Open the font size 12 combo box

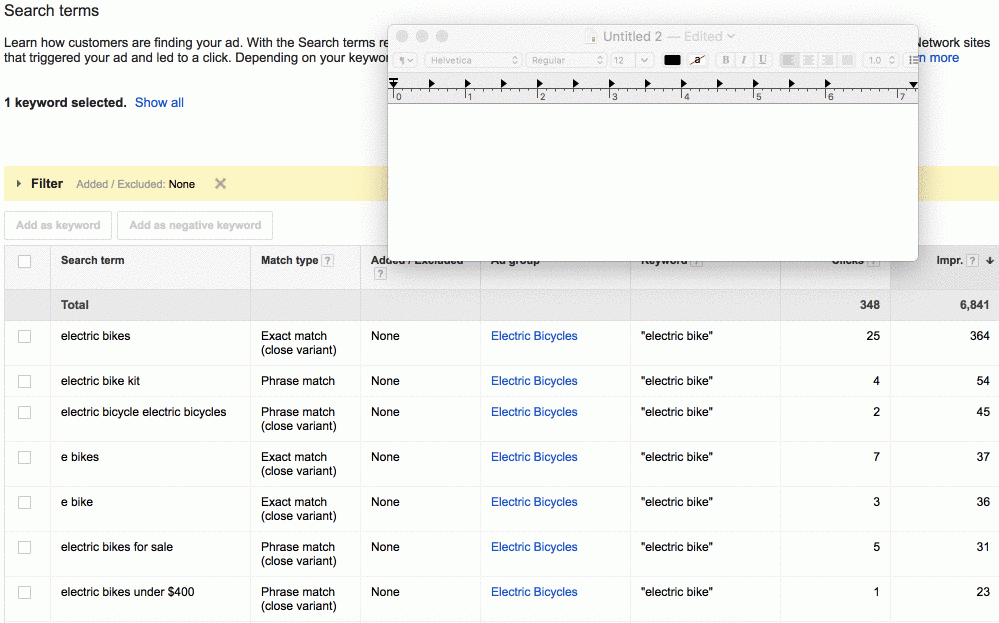coord(631,60)
